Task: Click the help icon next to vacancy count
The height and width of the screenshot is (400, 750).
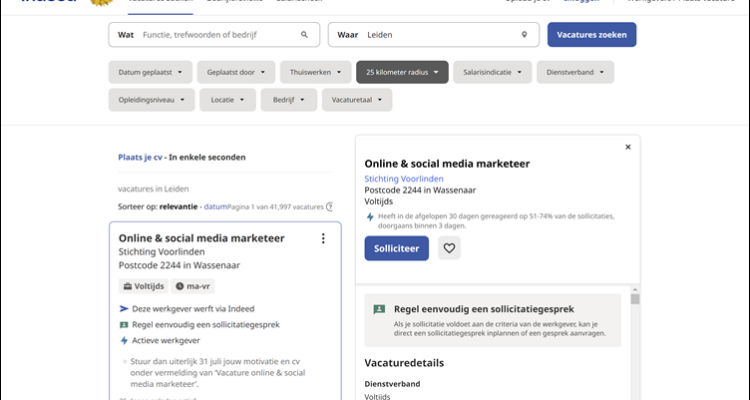Action: [329, 207]
